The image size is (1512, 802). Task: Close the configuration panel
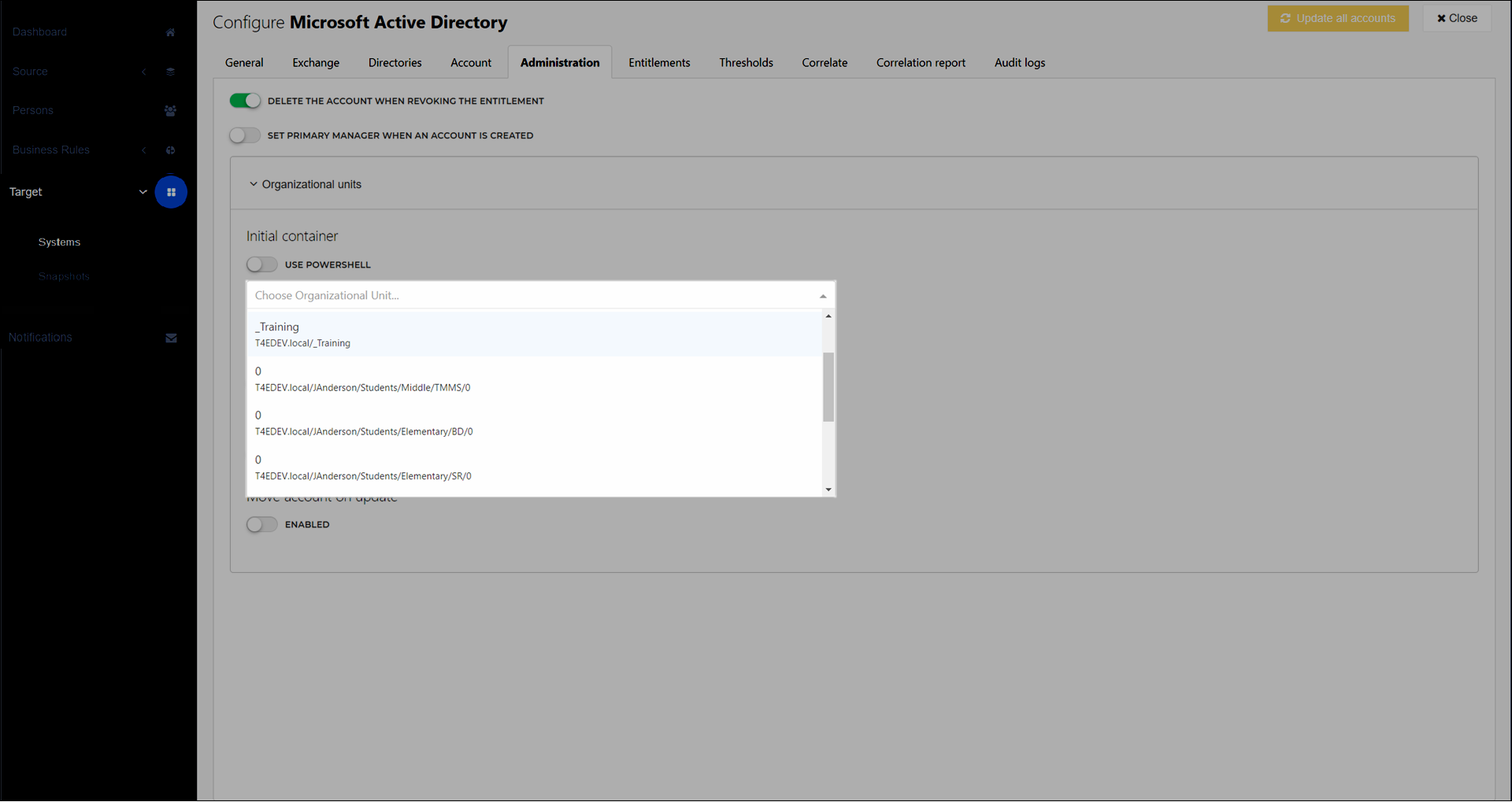tap(1457, 18)
